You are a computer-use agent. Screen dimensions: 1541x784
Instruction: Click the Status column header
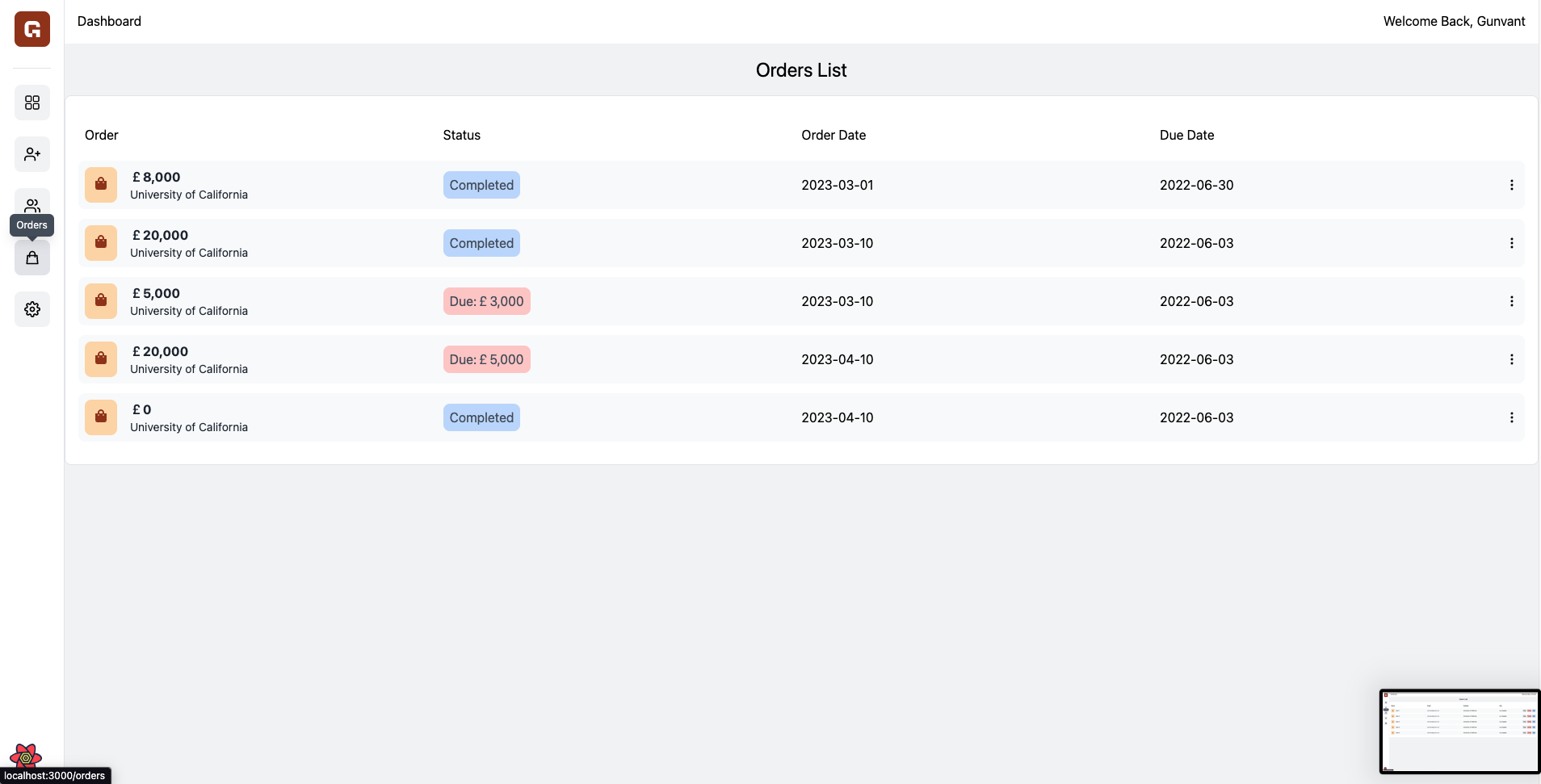point(462,135)
